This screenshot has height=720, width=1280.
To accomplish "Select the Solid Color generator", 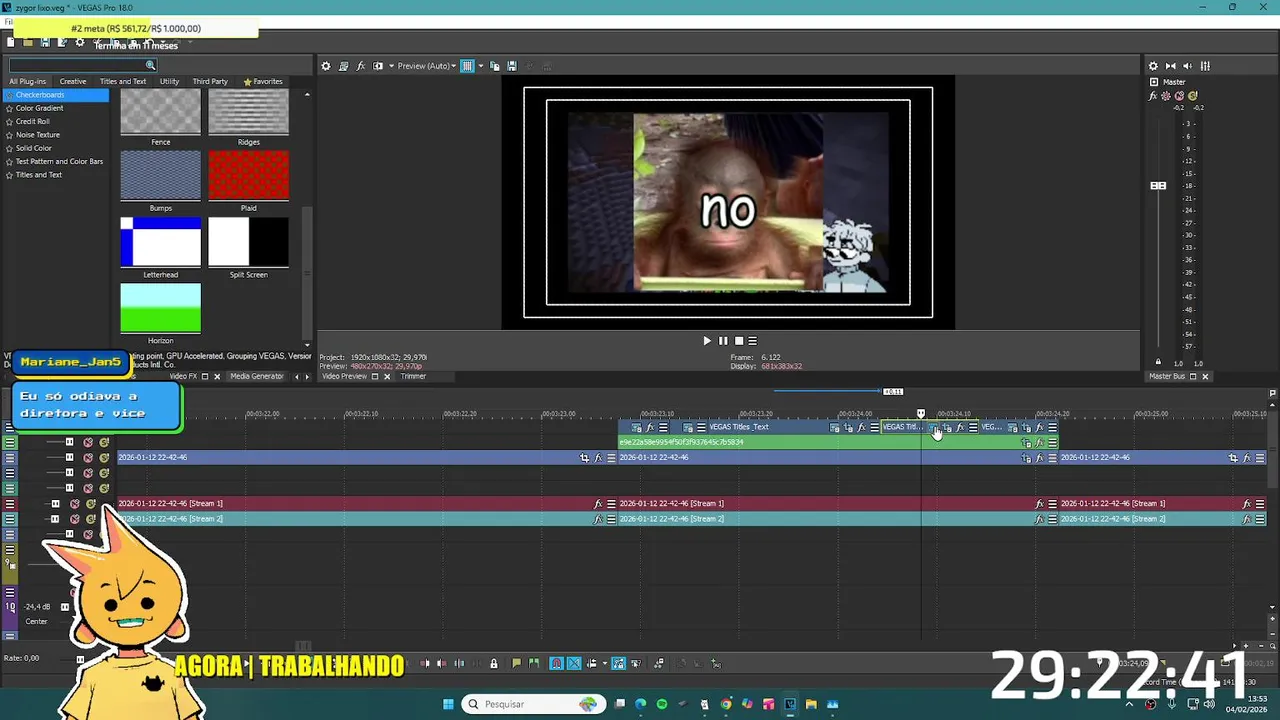I will 33,148.
